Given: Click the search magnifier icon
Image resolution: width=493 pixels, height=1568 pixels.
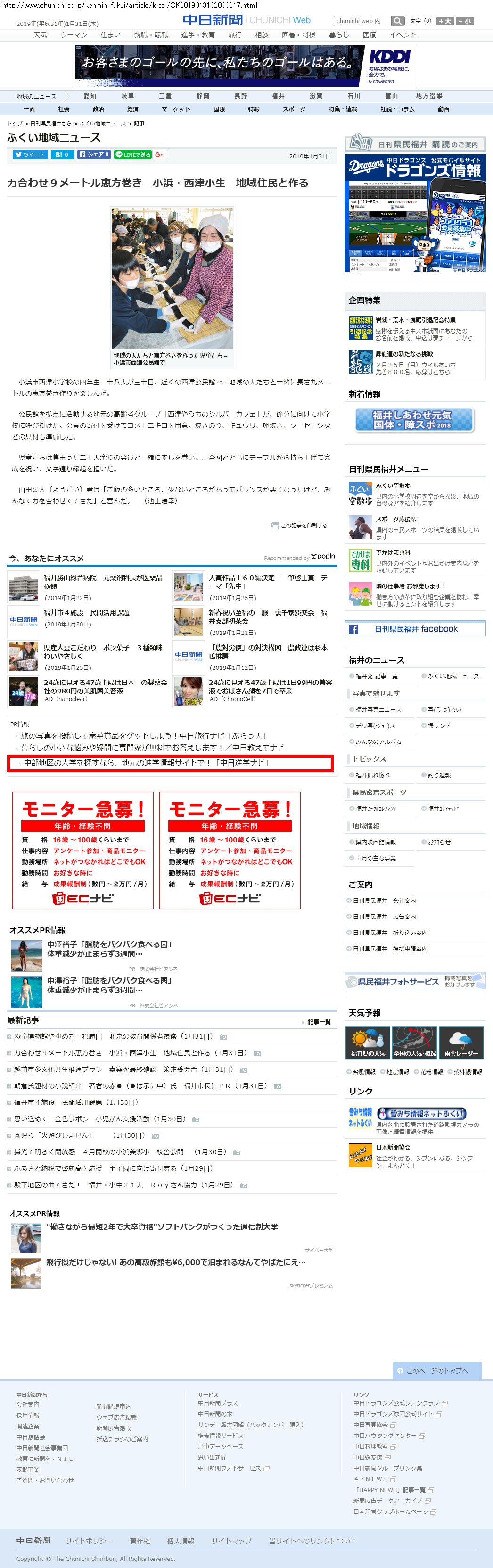Looking at the screenshot, I should coord(398,21).
